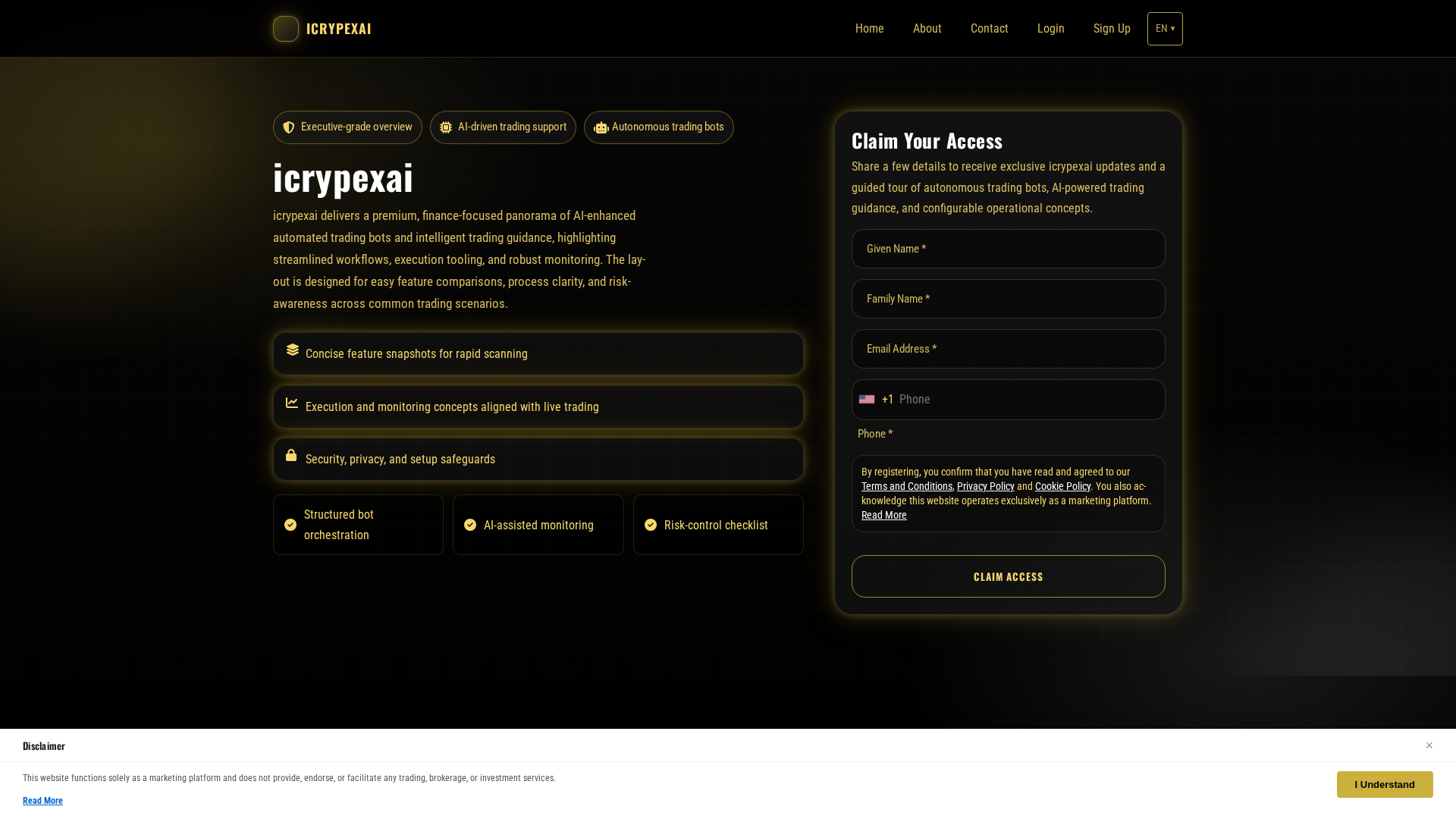This screenshot has width=1456, height=819.
Task: Click the Executive-grade overview pill
Action: pyautogui.click(x=347, y=127)
